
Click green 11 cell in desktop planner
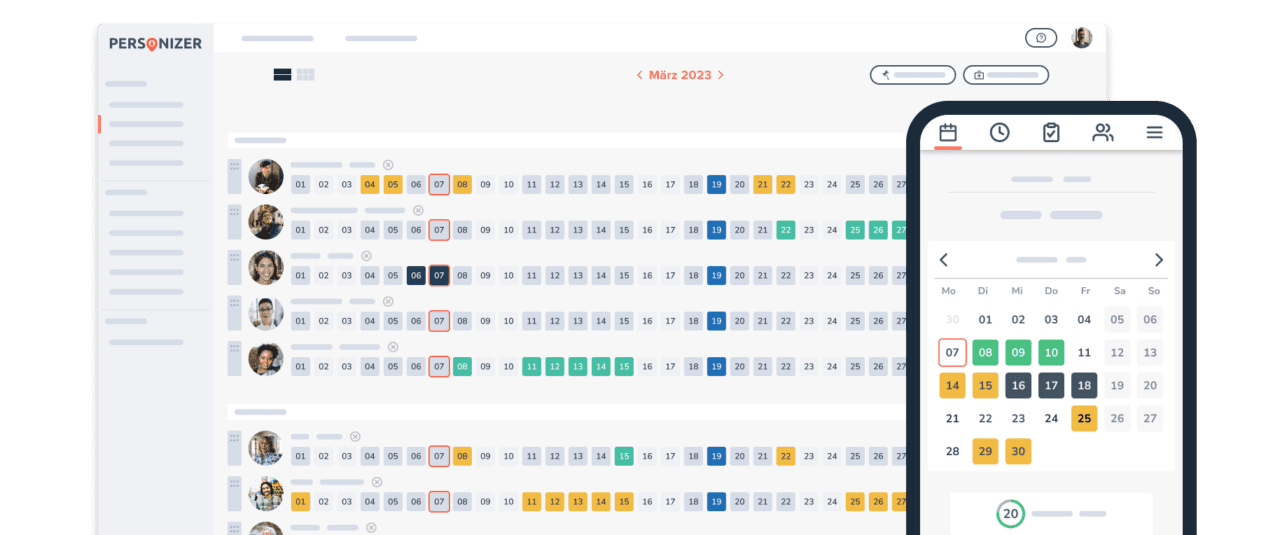[531, 366]
